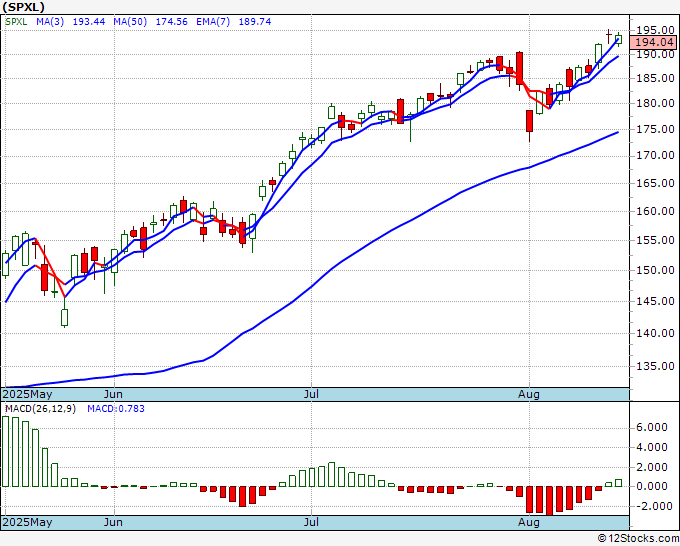
Task: Click the current price tag 194.04
Action: 654,42
